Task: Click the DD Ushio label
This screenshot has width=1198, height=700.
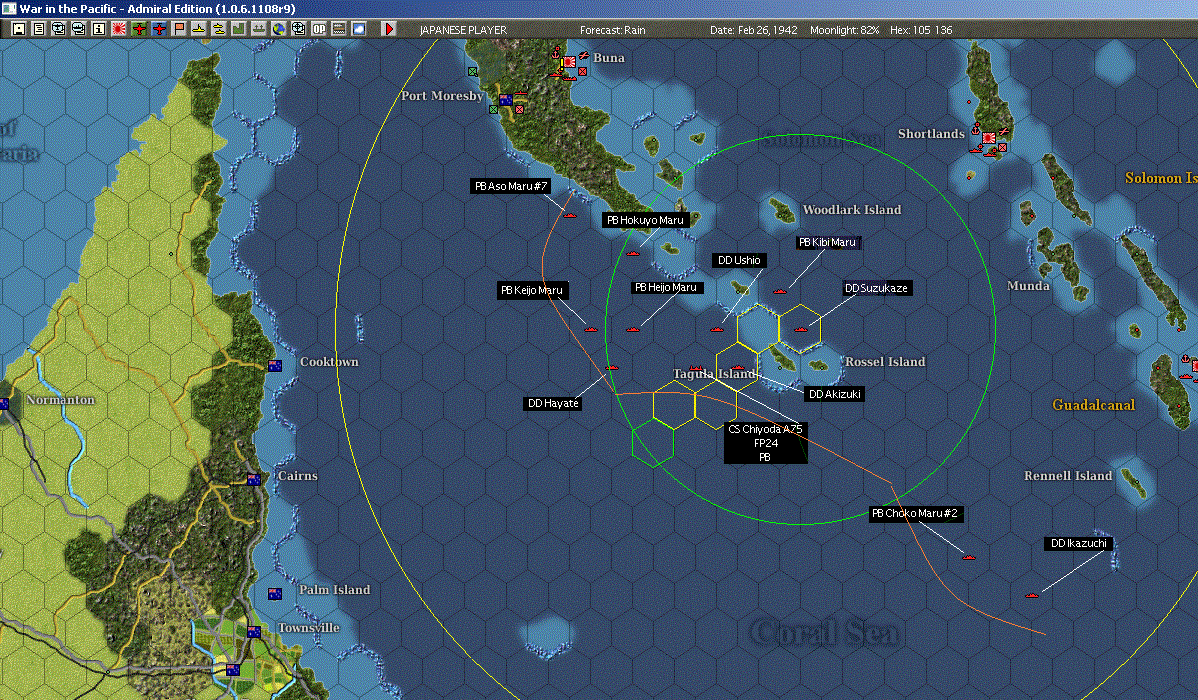Action: point(739,261)
